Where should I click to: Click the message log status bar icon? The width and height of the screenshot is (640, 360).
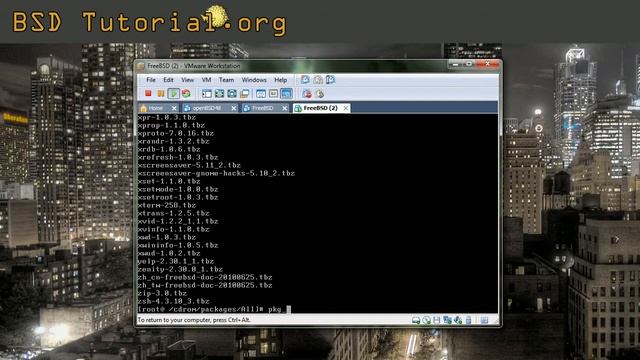484,320
